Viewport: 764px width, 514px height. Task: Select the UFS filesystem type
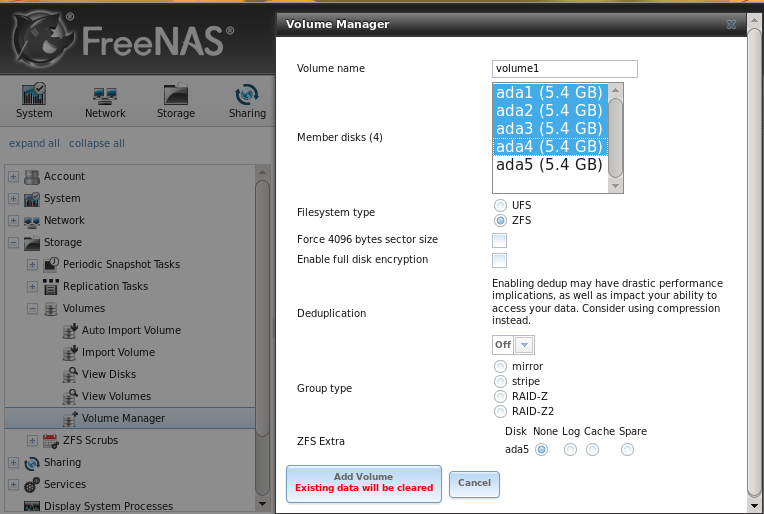click(x=500, y=206)
